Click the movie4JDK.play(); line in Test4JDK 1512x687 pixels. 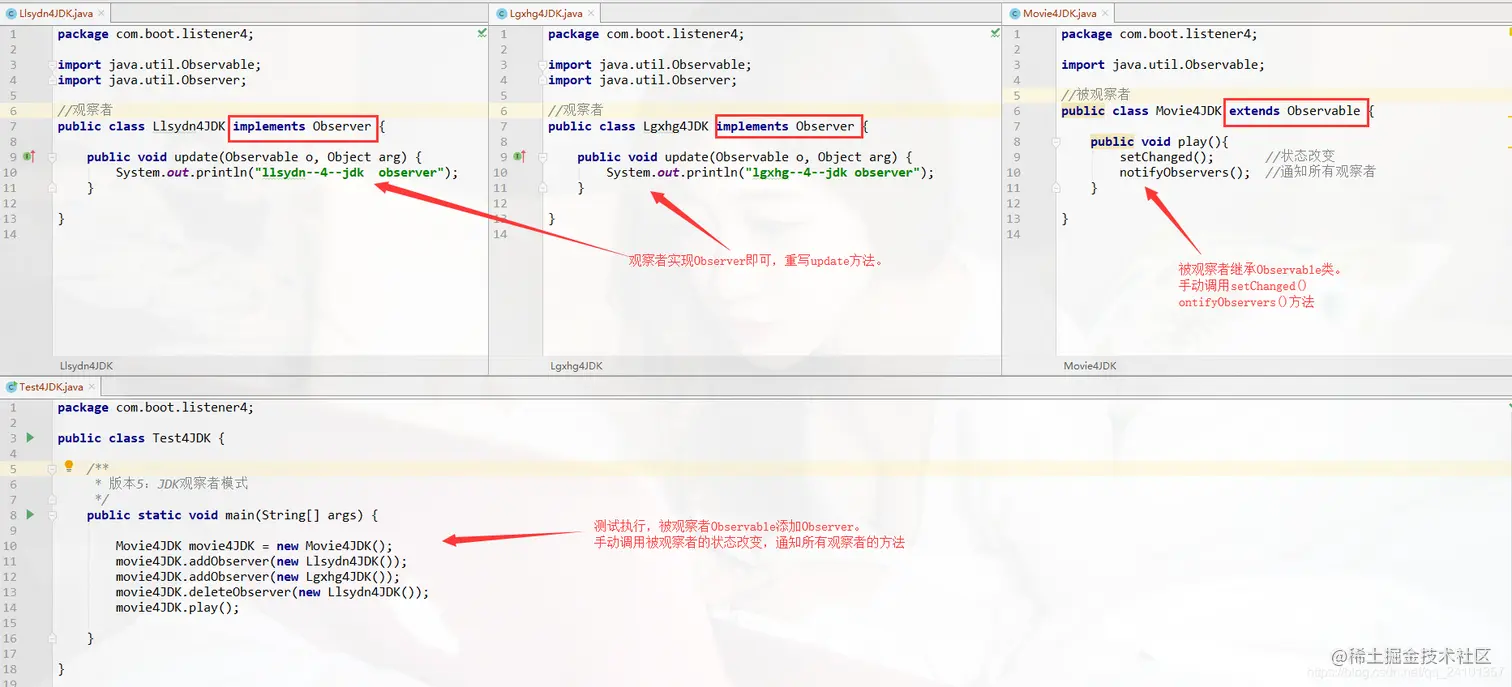(x=178, y=607)
